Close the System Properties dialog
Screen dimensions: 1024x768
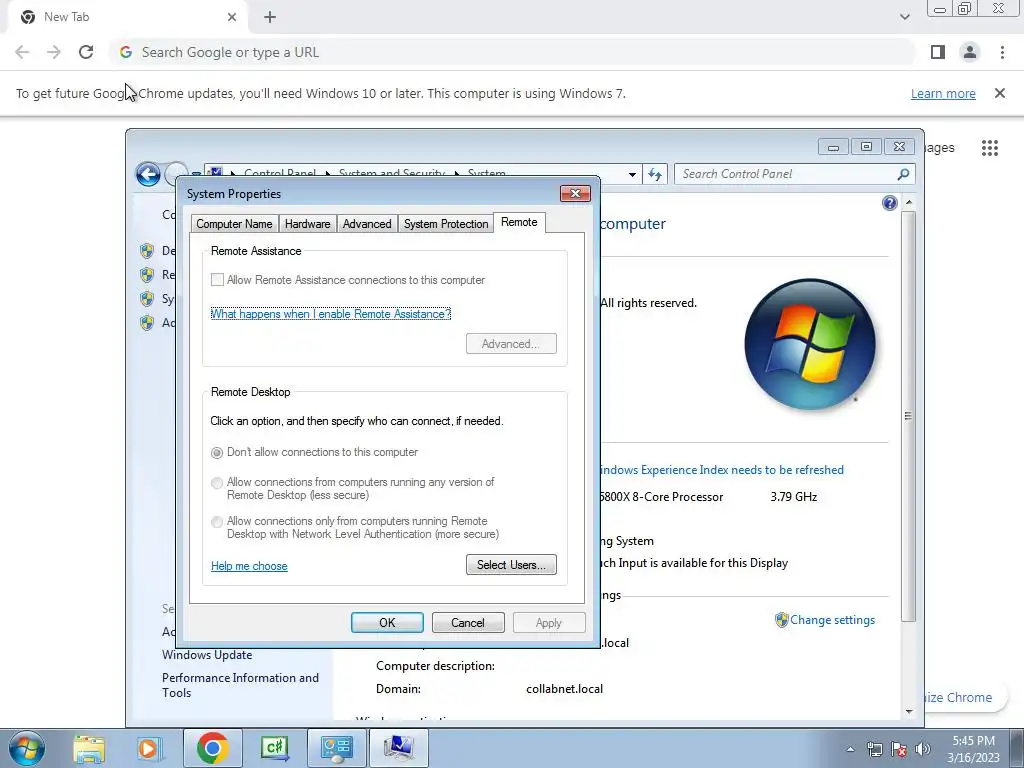point(575,193)
